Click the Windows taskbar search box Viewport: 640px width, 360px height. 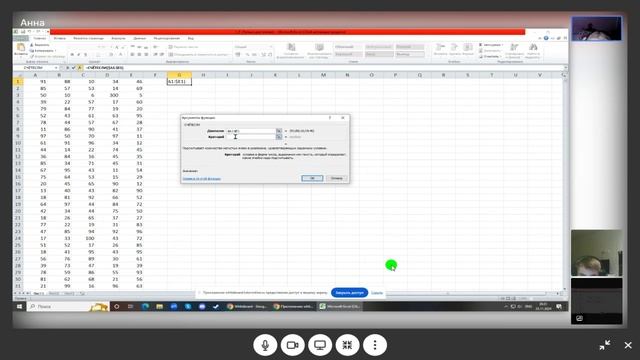click(67, 307)
